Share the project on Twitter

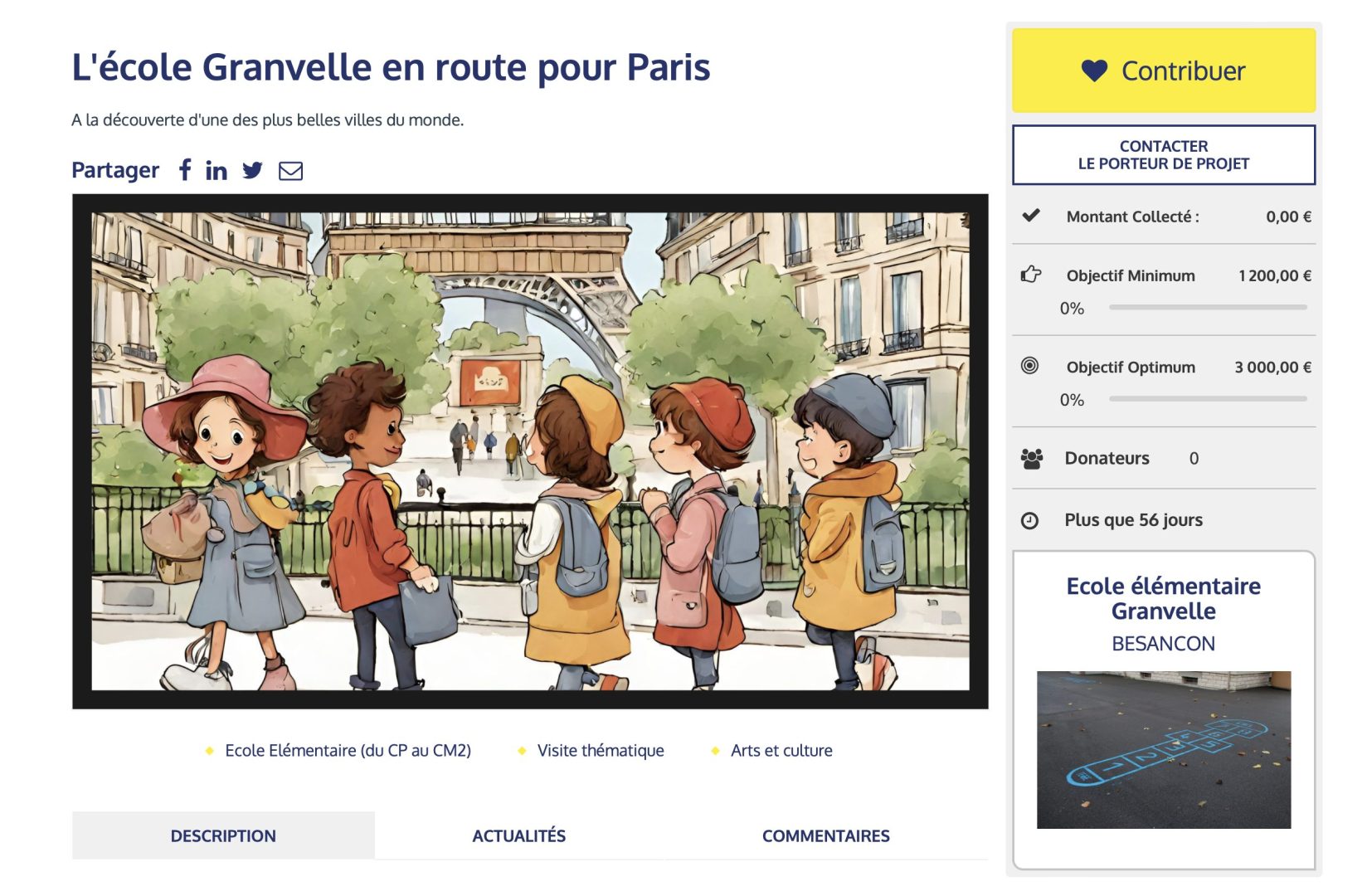252,171
